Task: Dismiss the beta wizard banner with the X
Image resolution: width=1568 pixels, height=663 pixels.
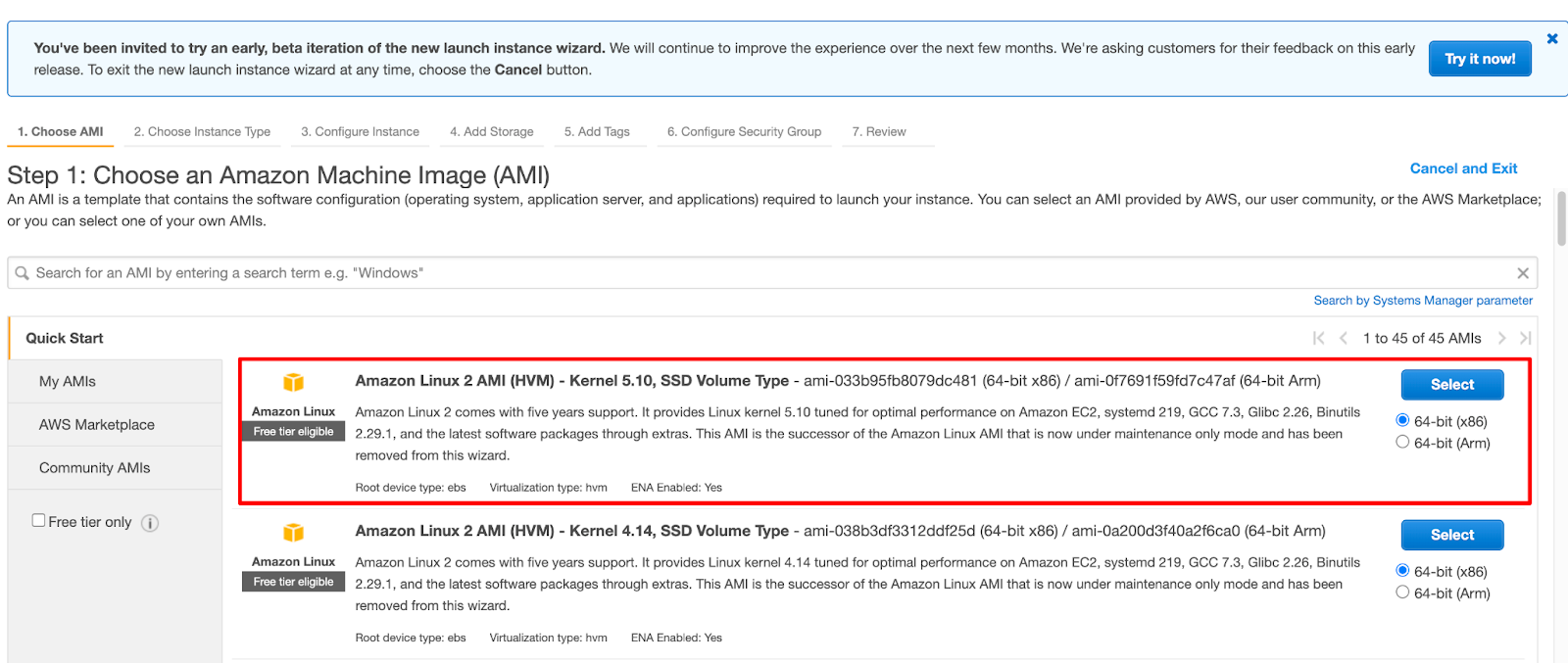Action: click(x=1552, y=39)
